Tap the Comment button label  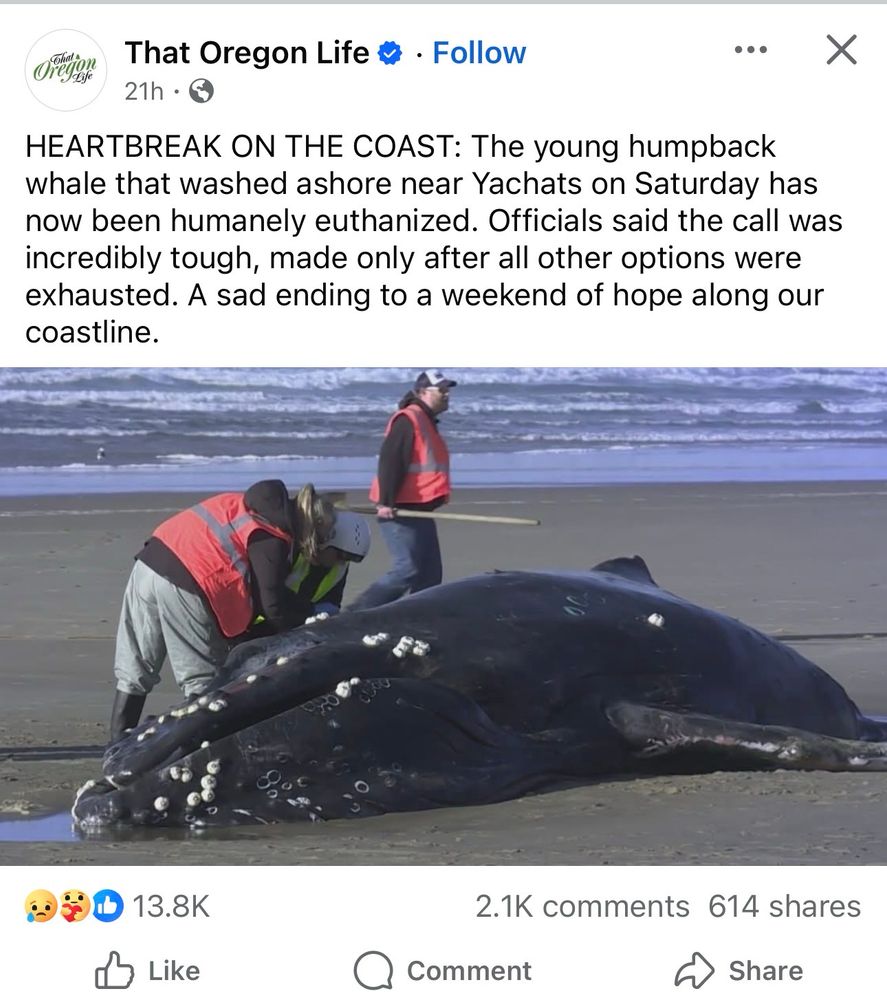(469, 971)
